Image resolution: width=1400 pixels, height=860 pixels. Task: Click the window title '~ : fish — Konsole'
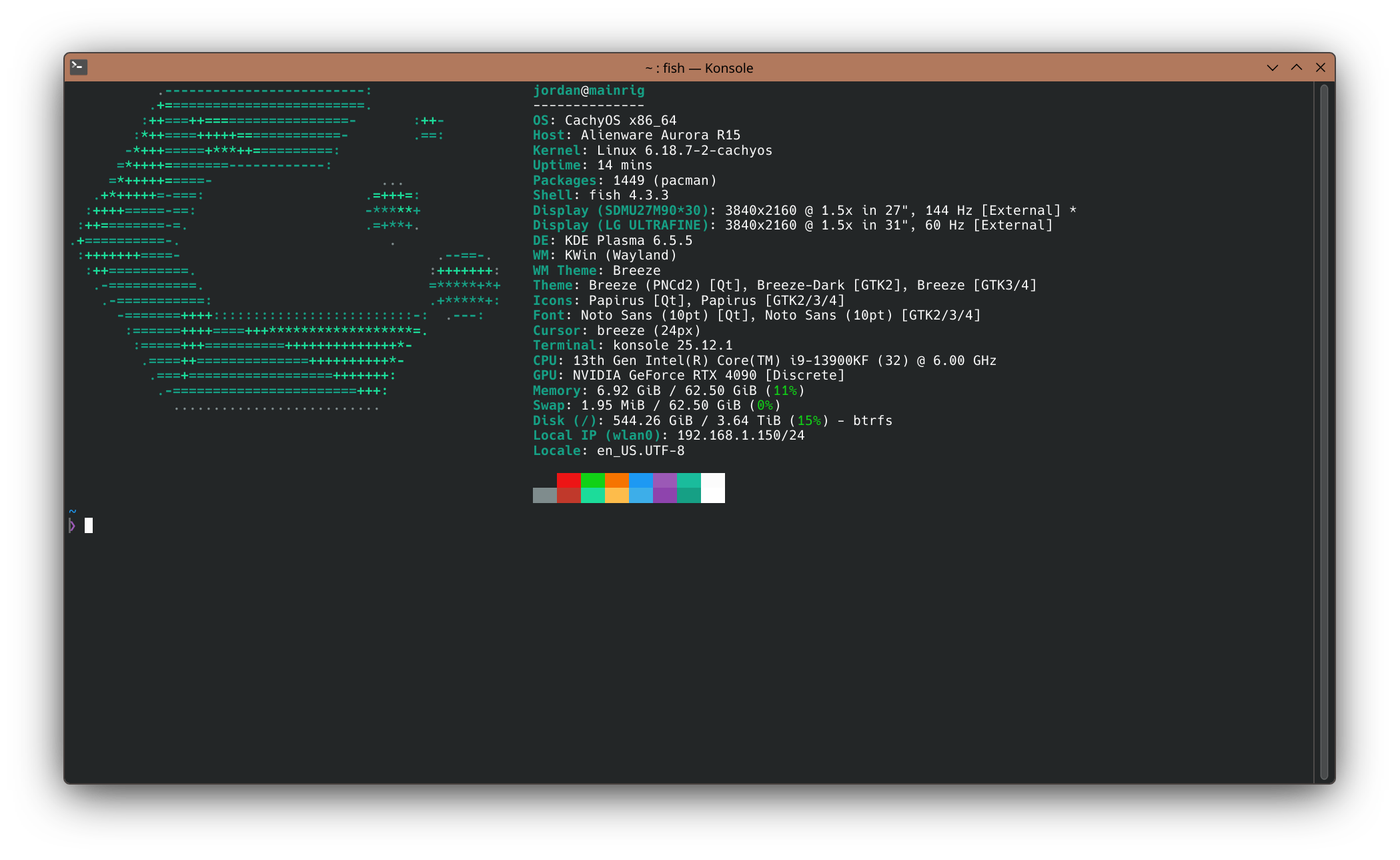(698, 68)
